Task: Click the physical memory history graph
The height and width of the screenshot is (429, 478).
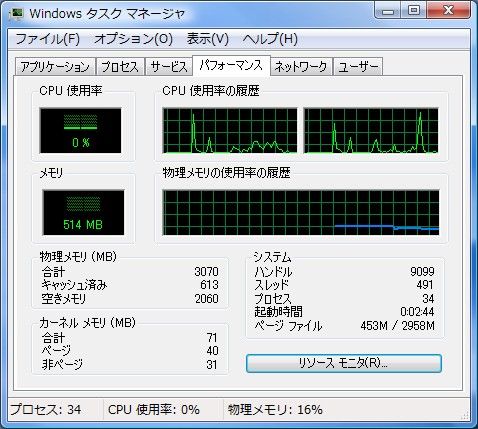Action: pyautogui.click(x=301, y=213)
